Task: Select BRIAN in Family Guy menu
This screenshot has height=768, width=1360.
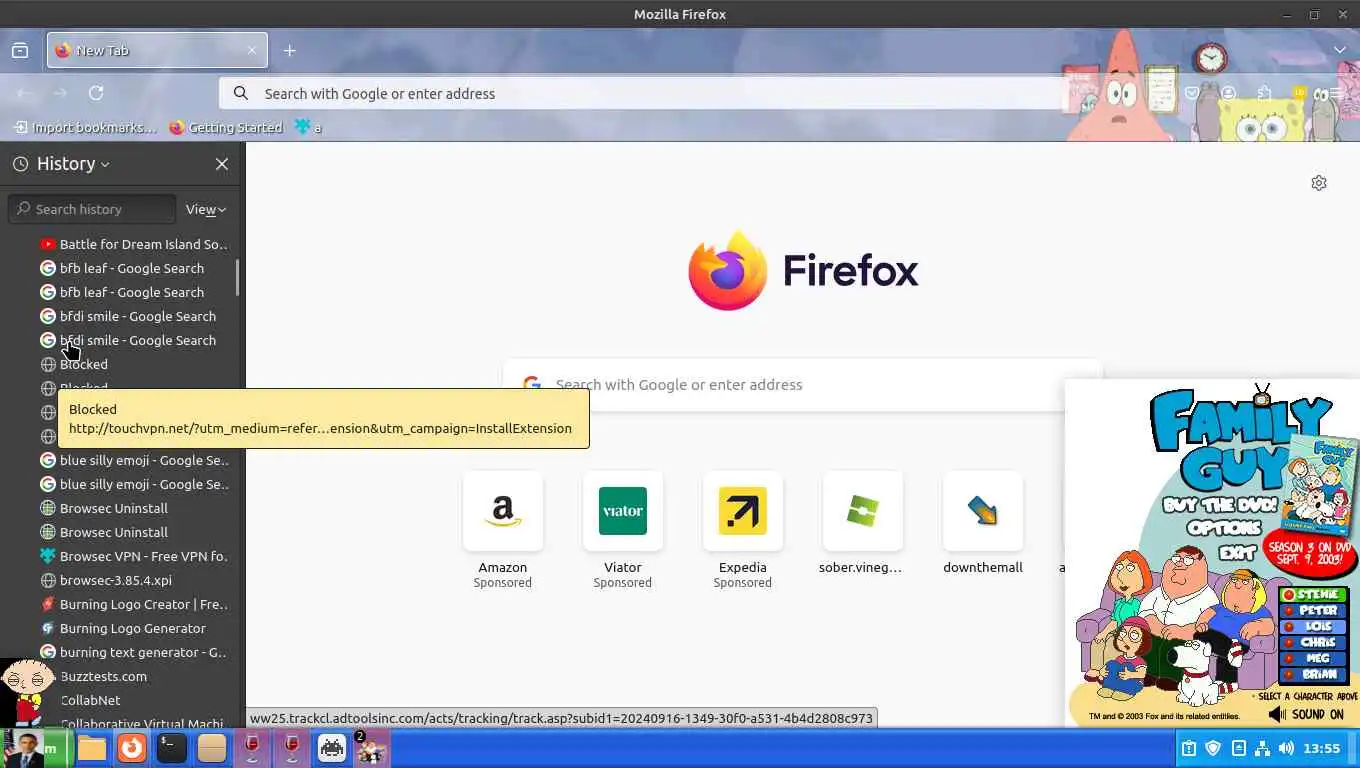Action: click(x=1315, y=675)
